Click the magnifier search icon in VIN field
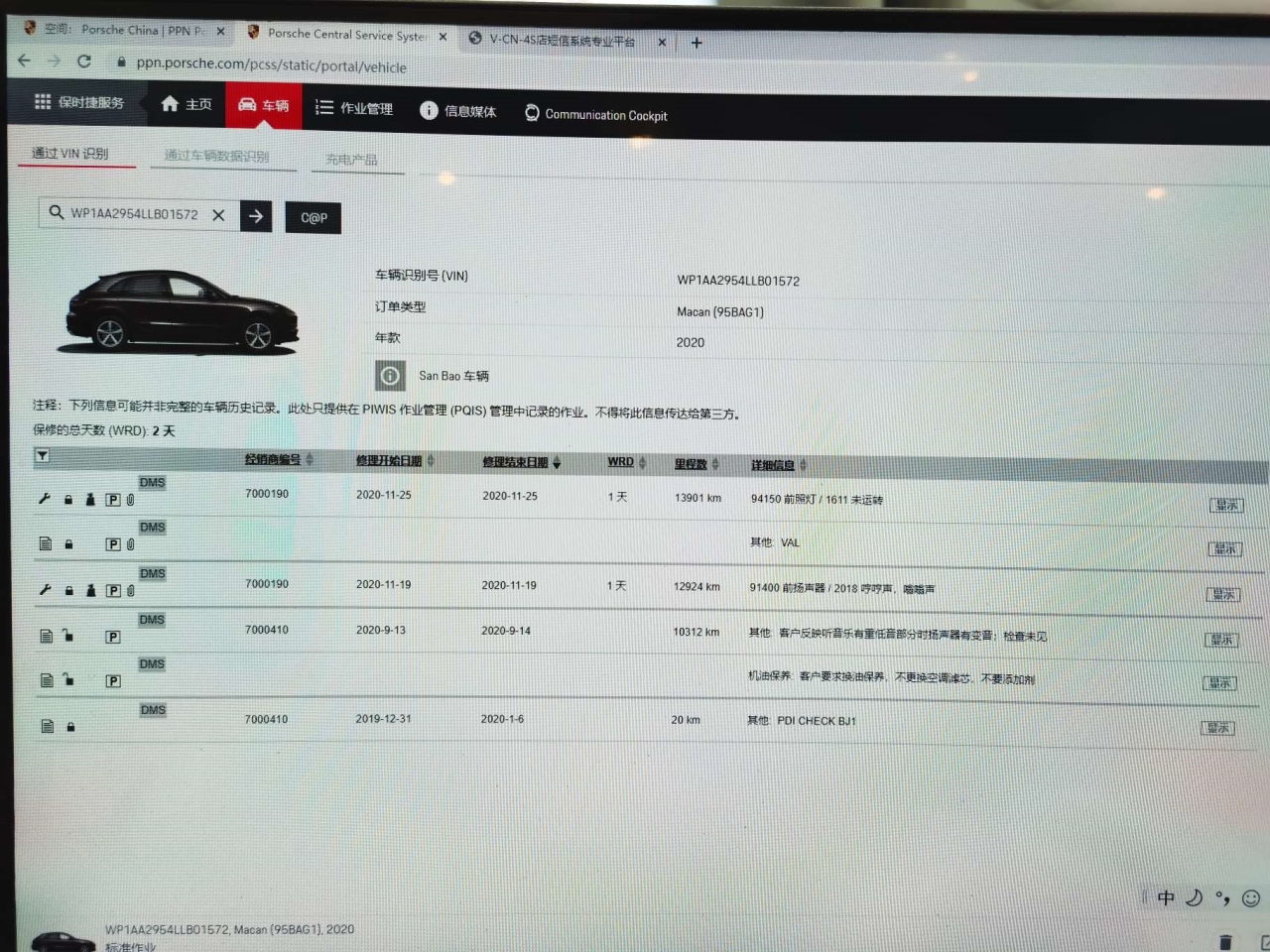 56,212
